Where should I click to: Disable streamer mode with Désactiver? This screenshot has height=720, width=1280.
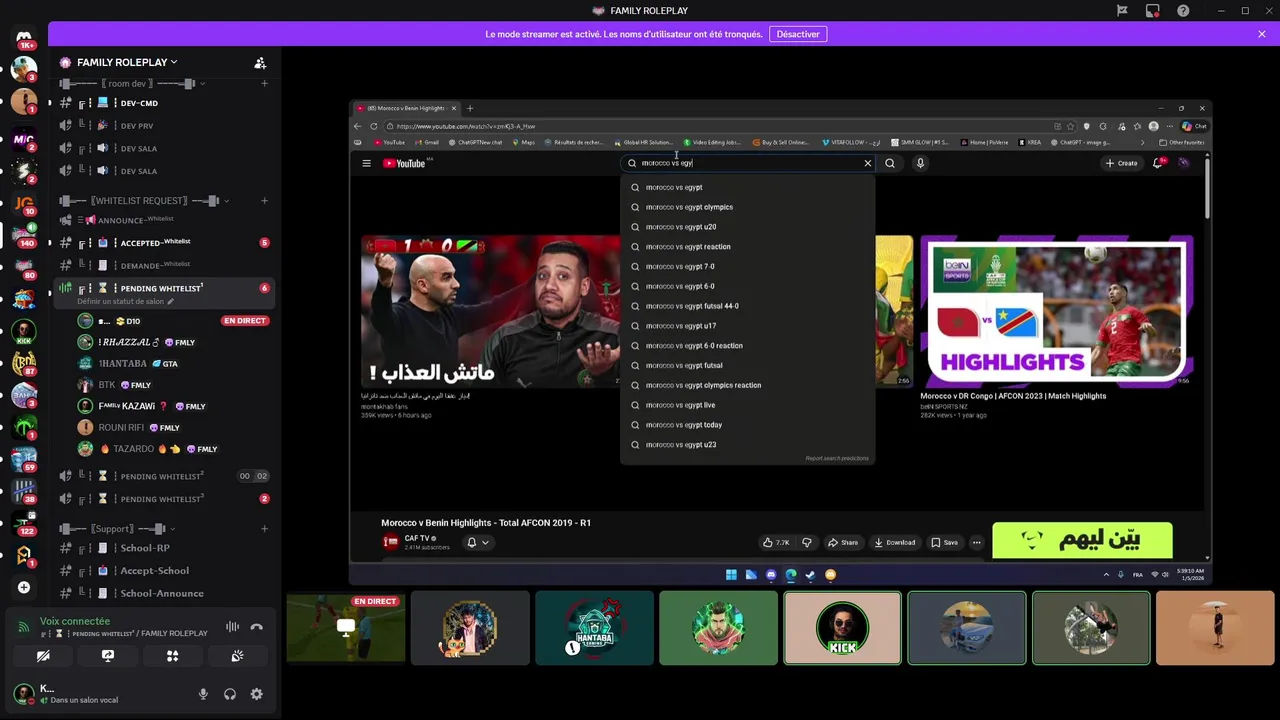pyautogui.click(x=798, y=34)
